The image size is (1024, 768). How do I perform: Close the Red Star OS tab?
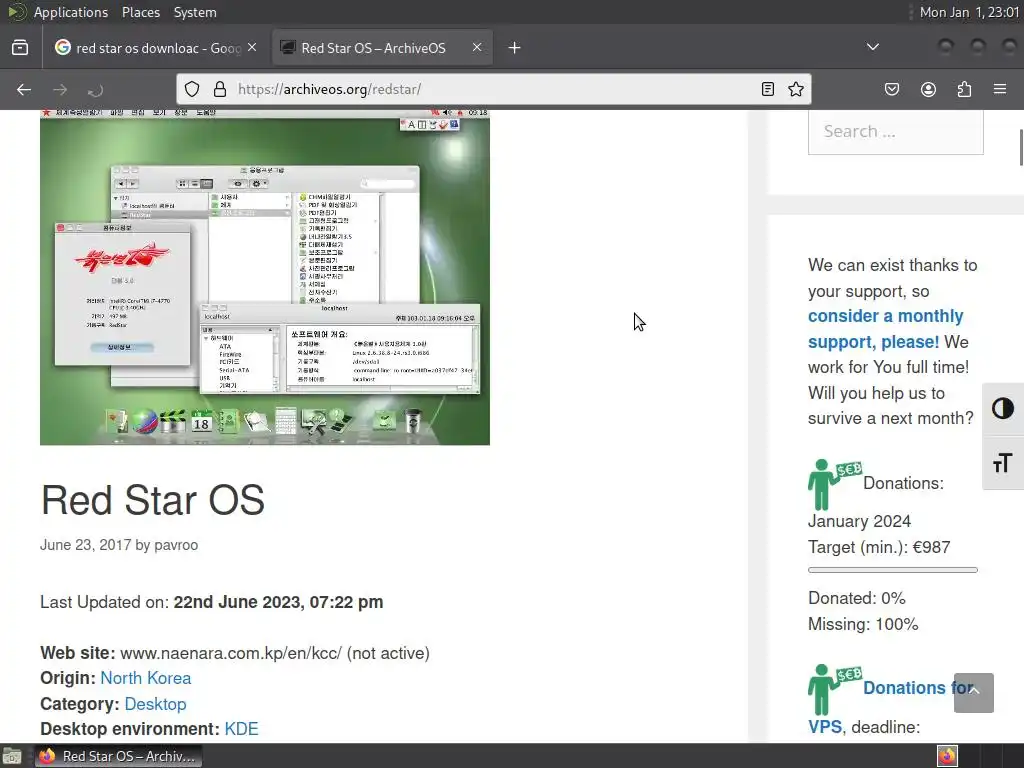point(477,48)
